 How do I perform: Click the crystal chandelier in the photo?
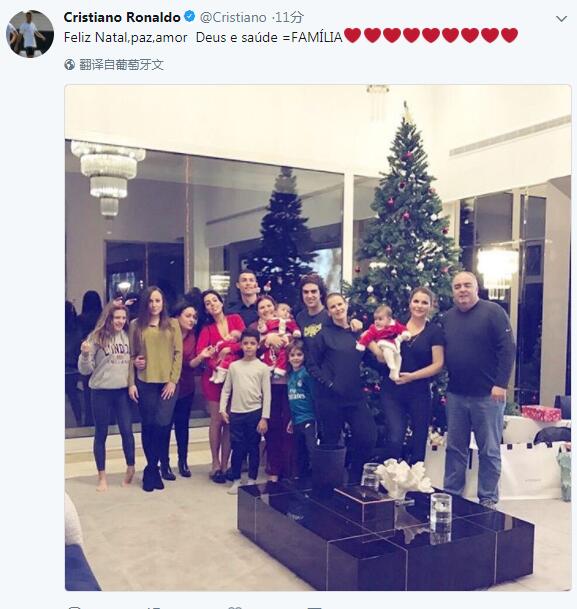click(108, 177)
